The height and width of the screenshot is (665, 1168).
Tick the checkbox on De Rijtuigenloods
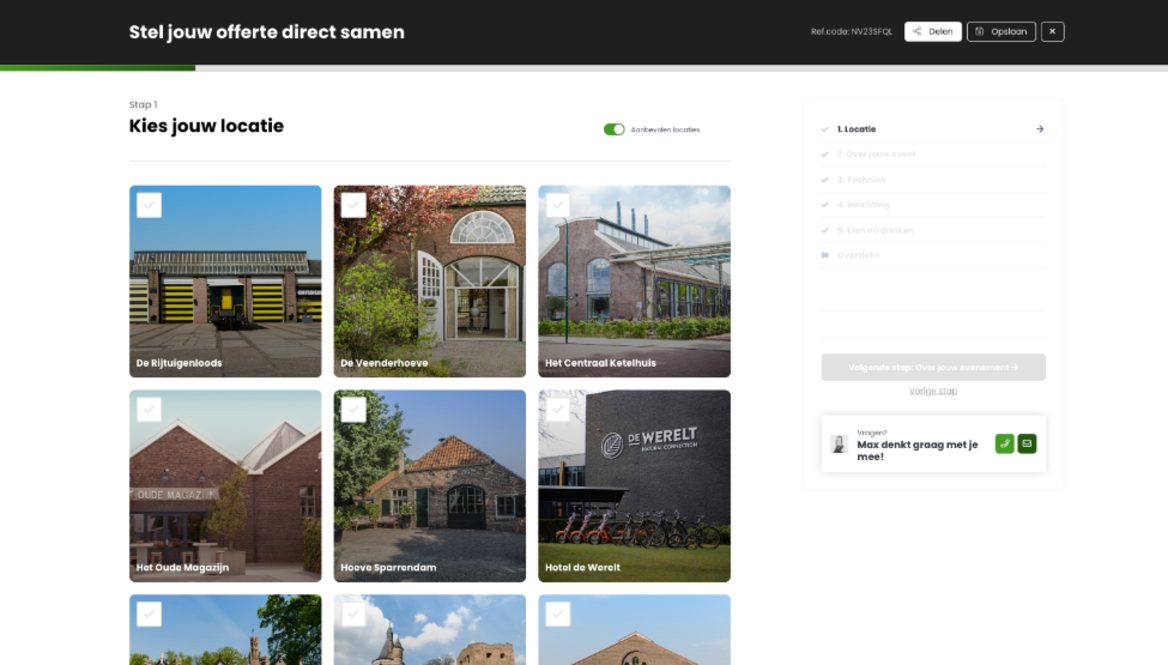click(149, 205)
